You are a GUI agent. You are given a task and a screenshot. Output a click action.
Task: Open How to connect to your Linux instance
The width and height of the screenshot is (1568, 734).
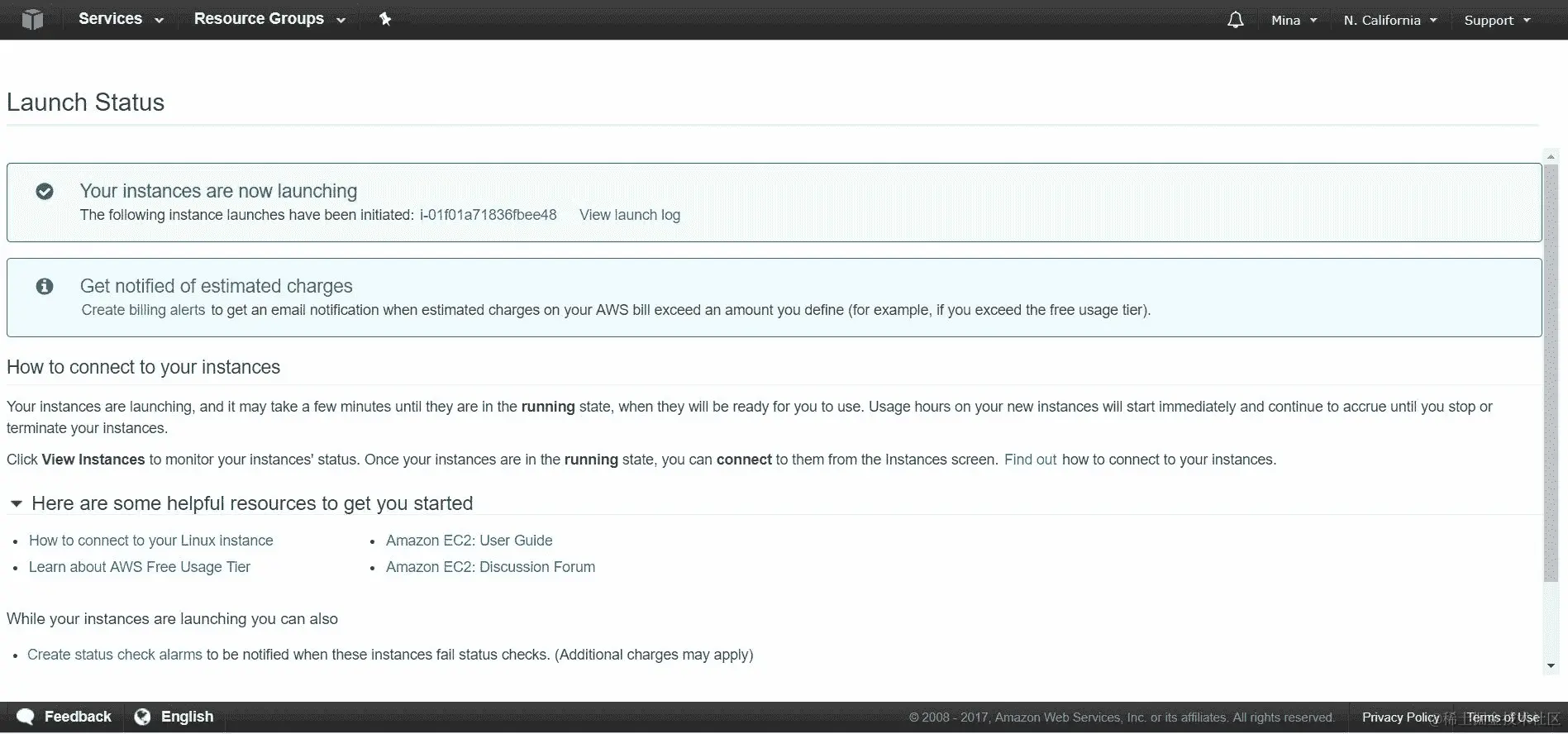click(x=151, y=541)
